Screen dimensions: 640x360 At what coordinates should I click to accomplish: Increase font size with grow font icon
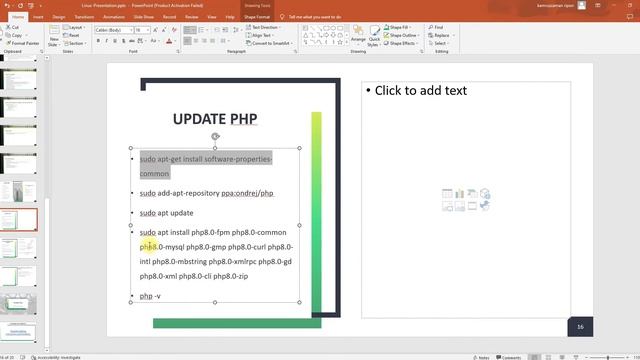(155, 30)
